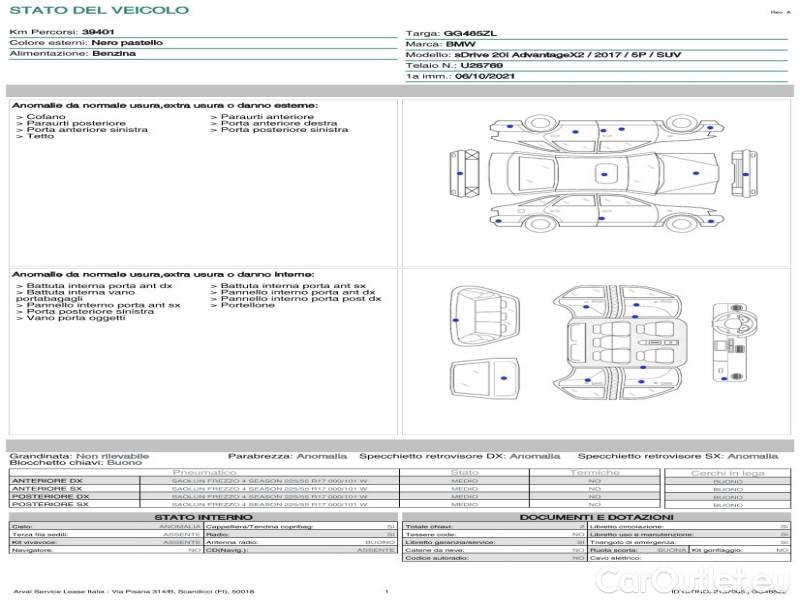Viewport: 800px width, 600px height.
Task: Click the front bumper view diagram on left
Action: click(462, 171)
